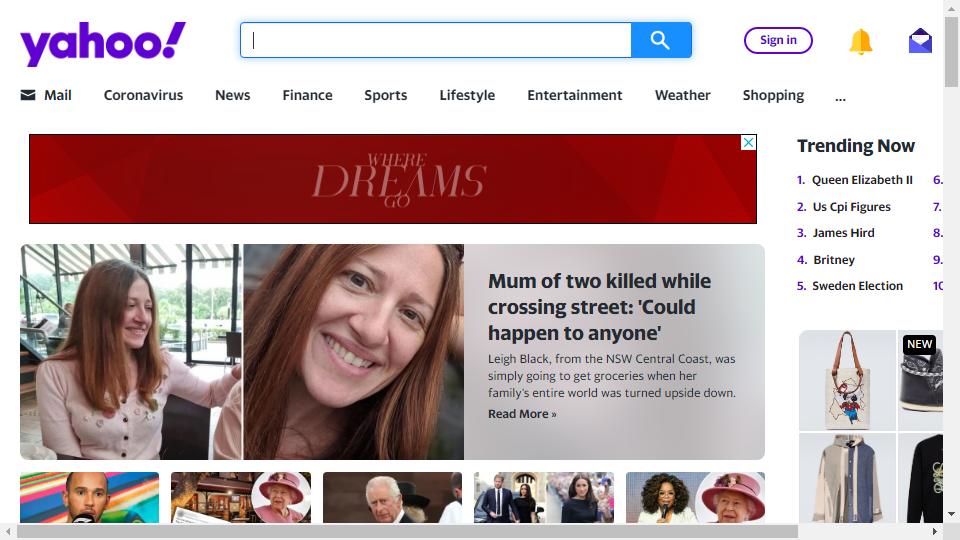Close the Where Dreams Go ad
The height and width of the screenshot is (540, 960).
click(748, 143)
